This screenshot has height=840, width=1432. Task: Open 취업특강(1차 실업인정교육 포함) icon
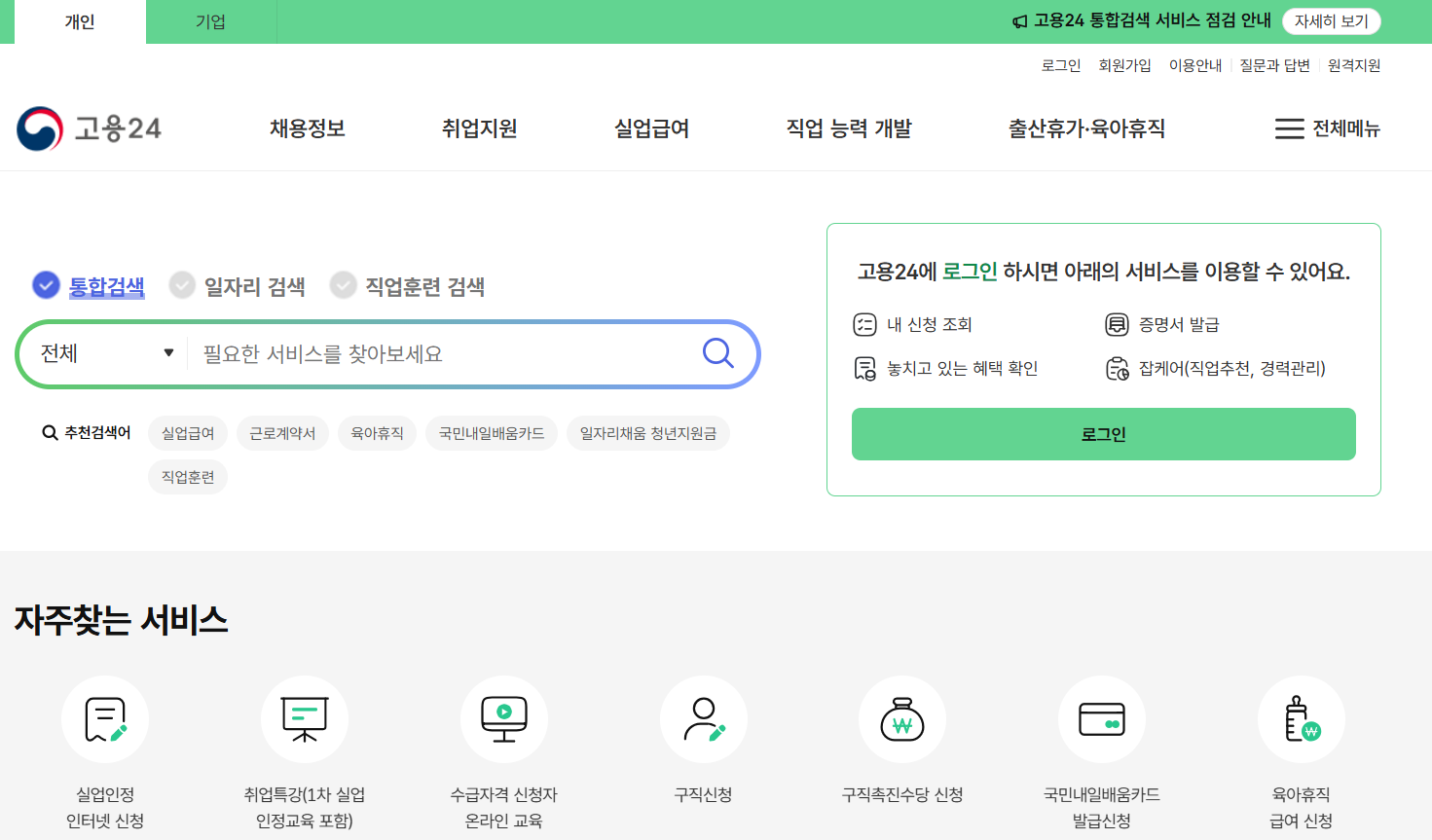[x=305, y=719]
